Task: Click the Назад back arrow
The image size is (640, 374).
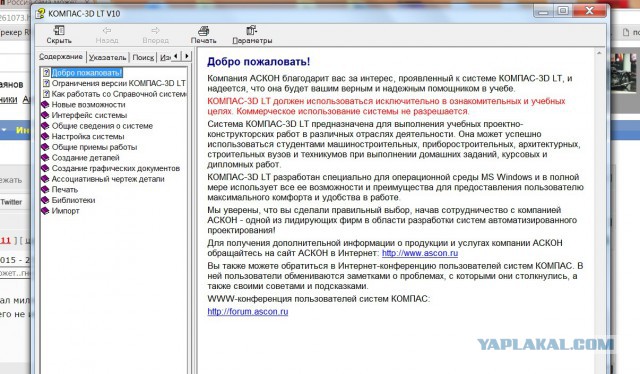Action: point(107,31)
